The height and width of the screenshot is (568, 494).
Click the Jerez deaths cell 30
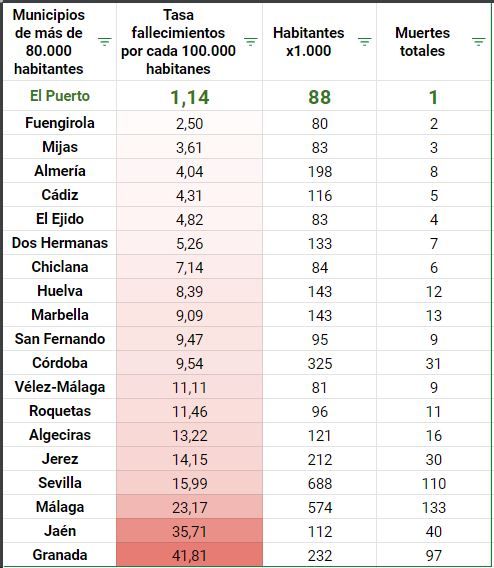point(434,459)
